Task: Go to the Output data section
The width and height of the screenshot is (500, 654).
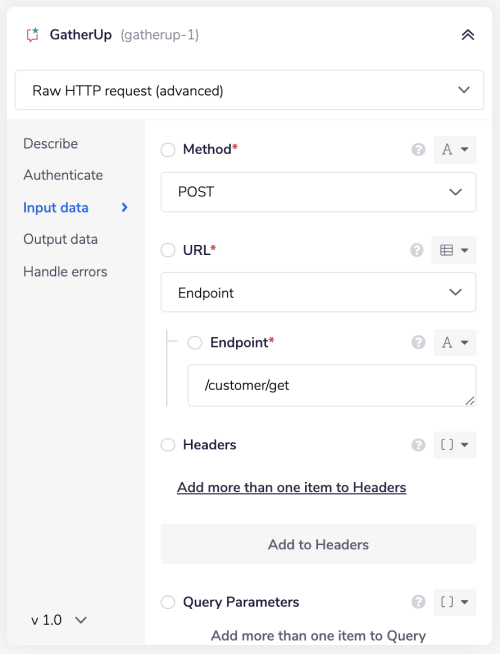Action: coord(60,239)
